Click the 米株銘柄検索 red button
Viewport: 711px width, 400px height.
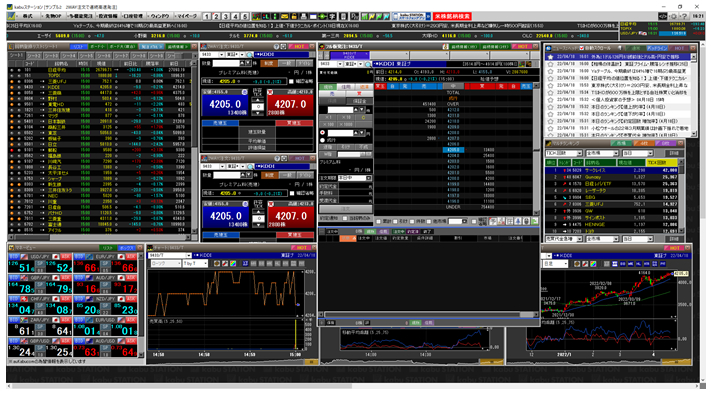pos(453,16)
